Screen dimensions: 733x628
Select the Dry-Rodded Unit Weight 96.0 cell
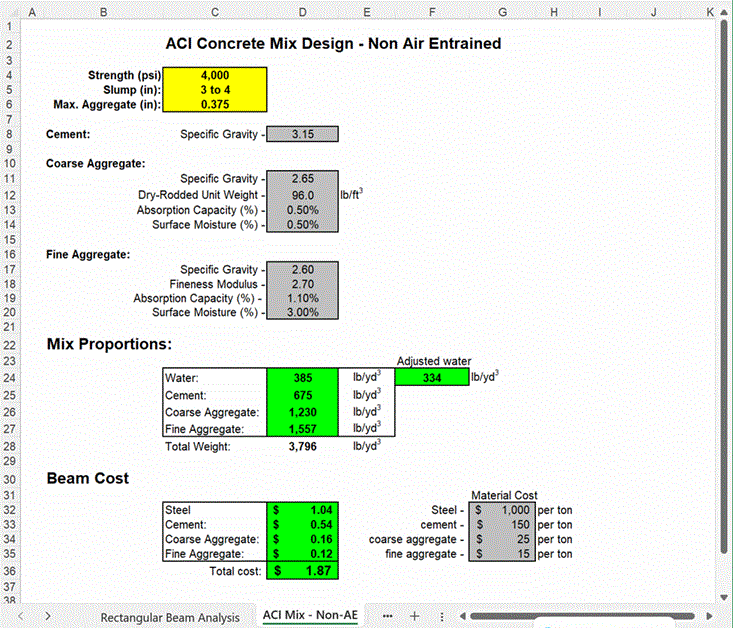(303, 195)
